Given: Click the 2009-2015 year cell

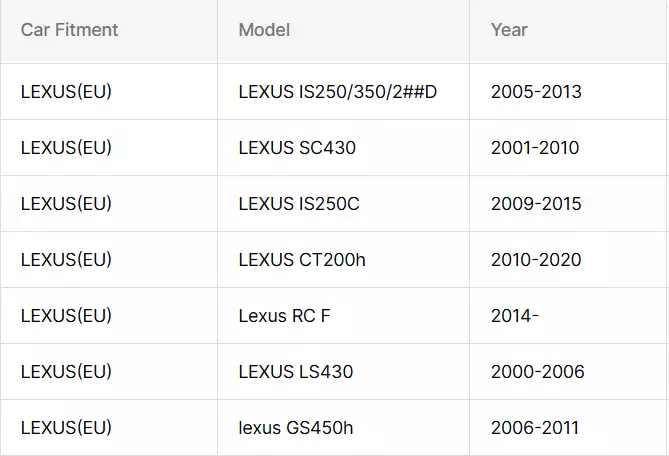Looking at the screenshot, I should click(x=536, y=204).
